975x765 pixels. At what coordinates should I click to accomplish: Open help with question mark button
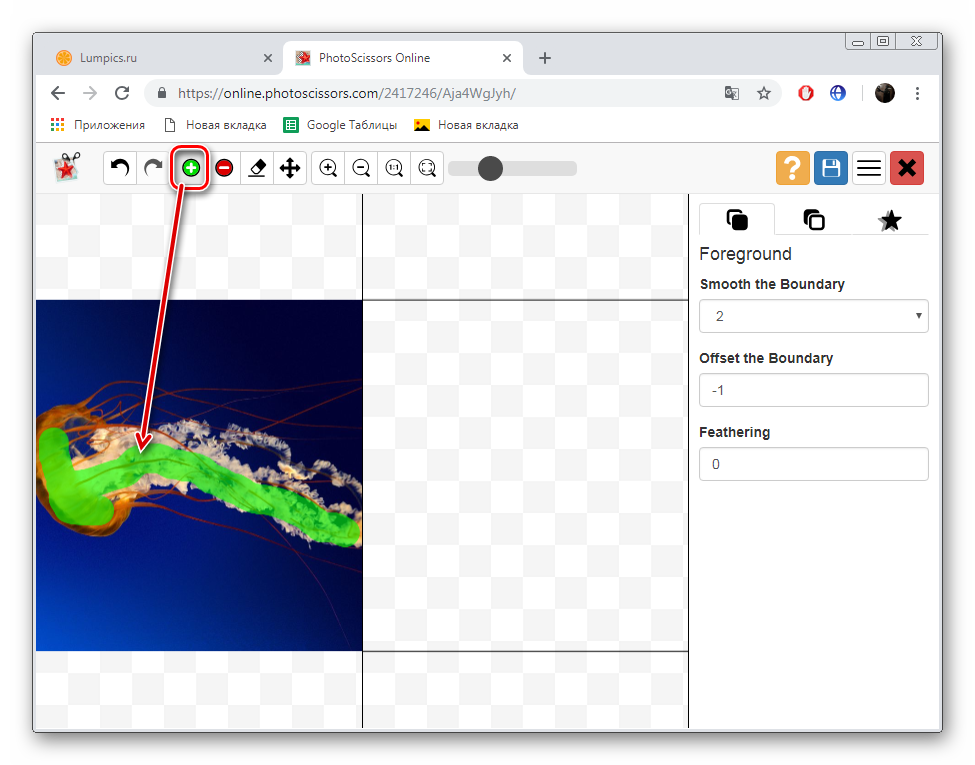792,168
